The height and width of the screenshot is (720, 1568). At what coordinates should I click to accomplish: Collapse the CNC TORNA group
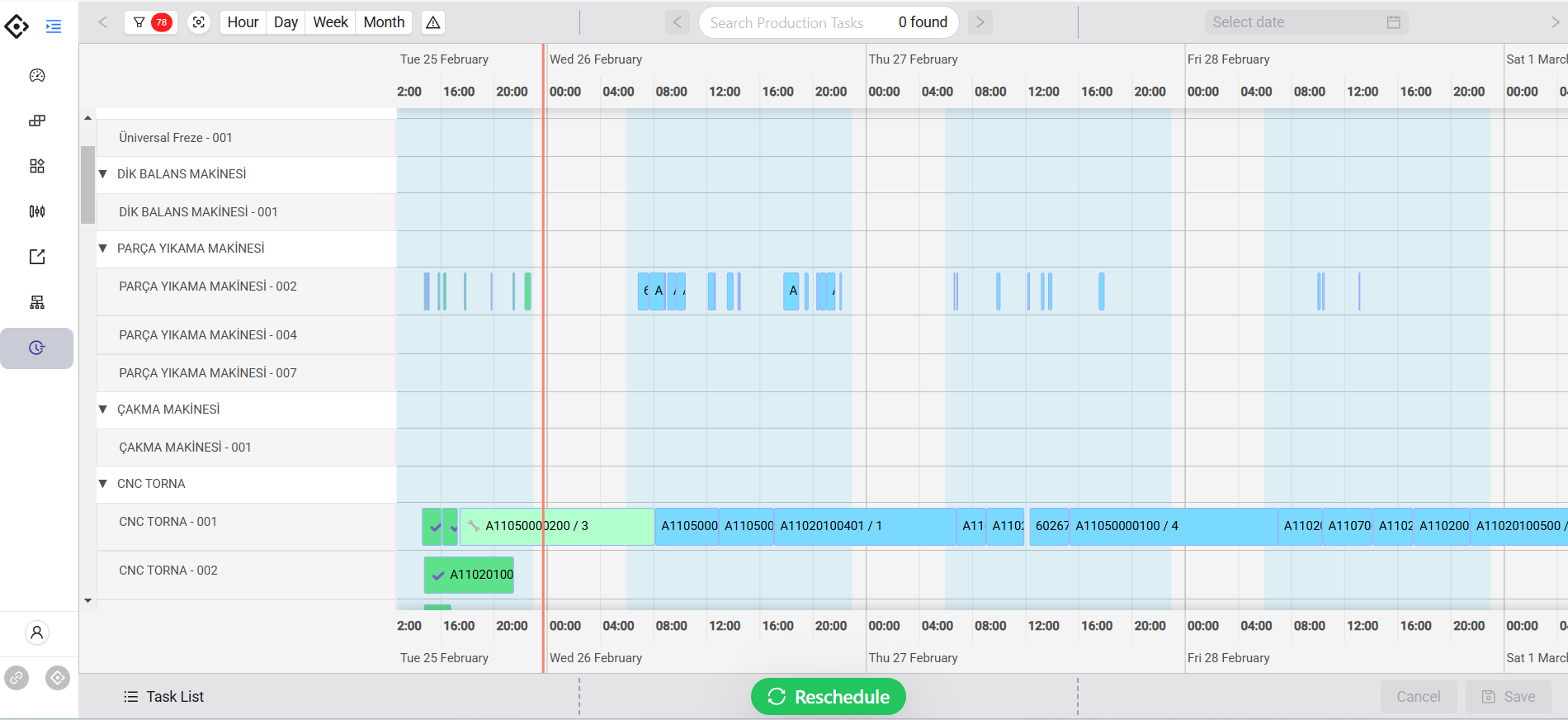(103, 484)
